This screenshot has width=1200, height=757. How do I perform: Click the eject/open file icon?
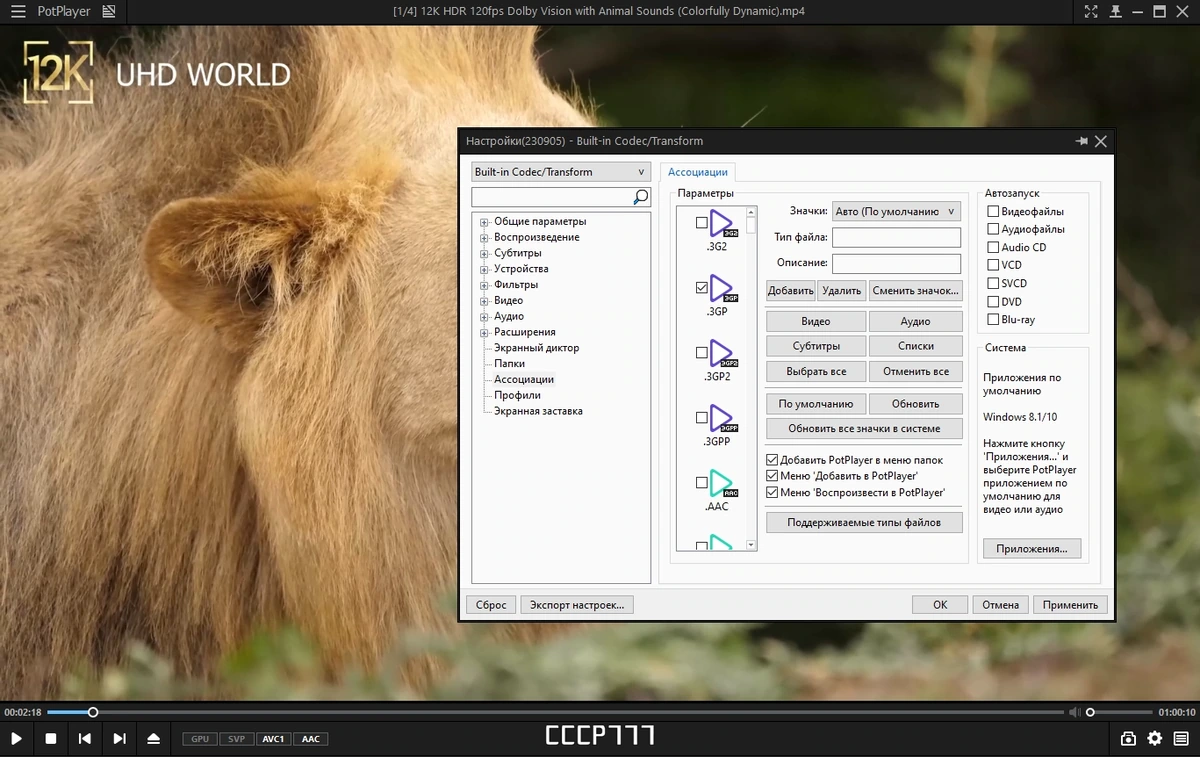click(153, 739)
